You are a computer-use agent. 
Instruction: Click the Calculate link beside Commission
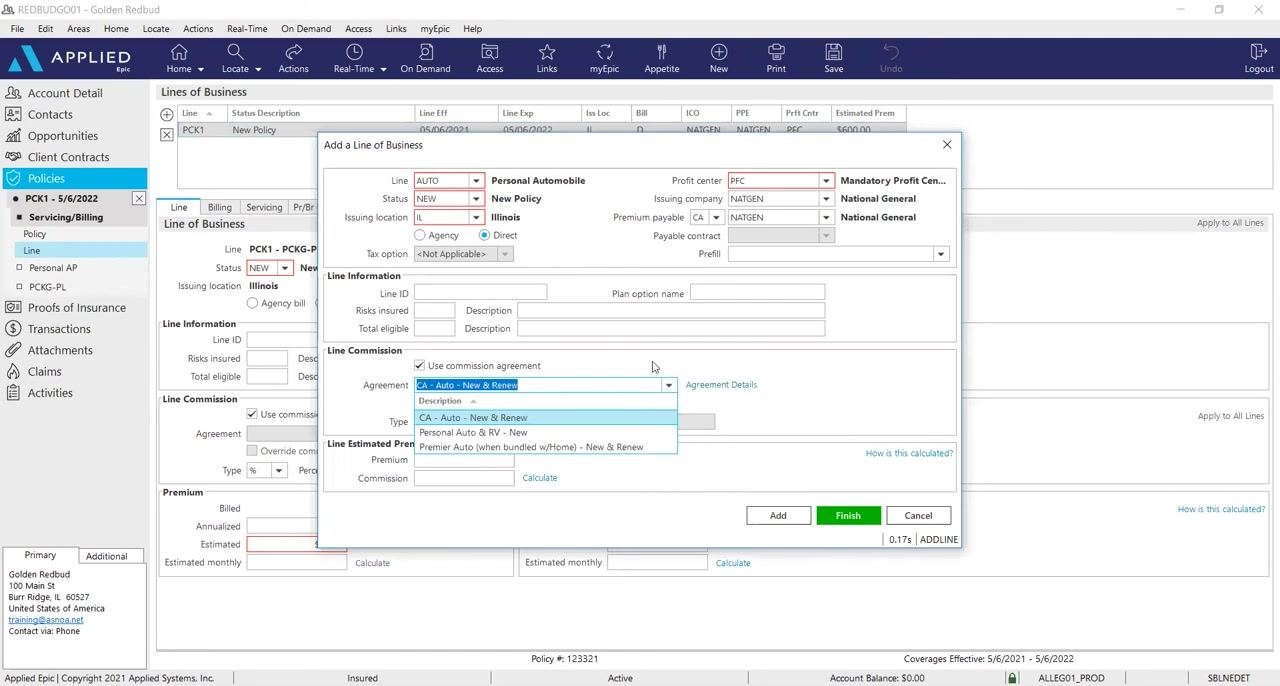point(540,478)
